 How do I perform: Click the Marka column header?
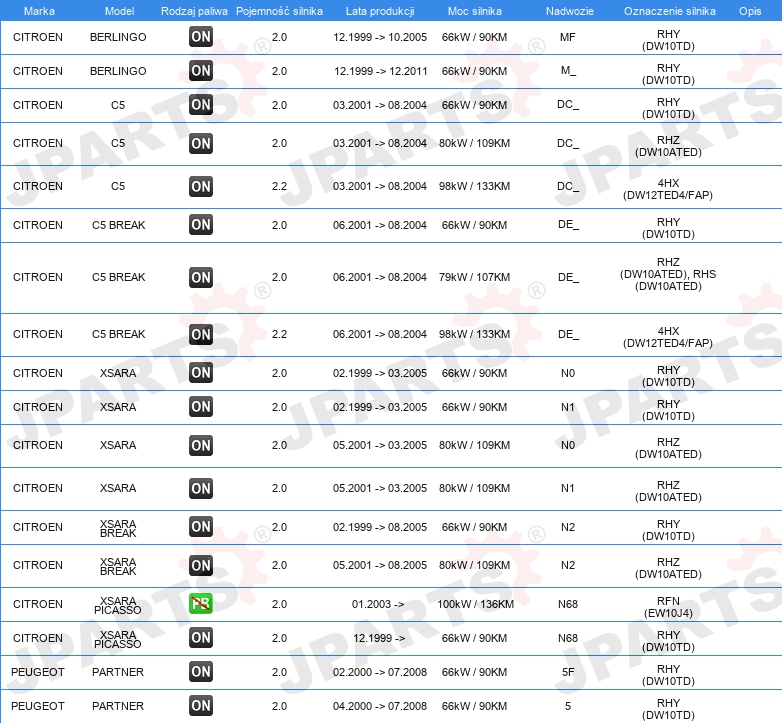pyautogui.click(x=39, y=11)
